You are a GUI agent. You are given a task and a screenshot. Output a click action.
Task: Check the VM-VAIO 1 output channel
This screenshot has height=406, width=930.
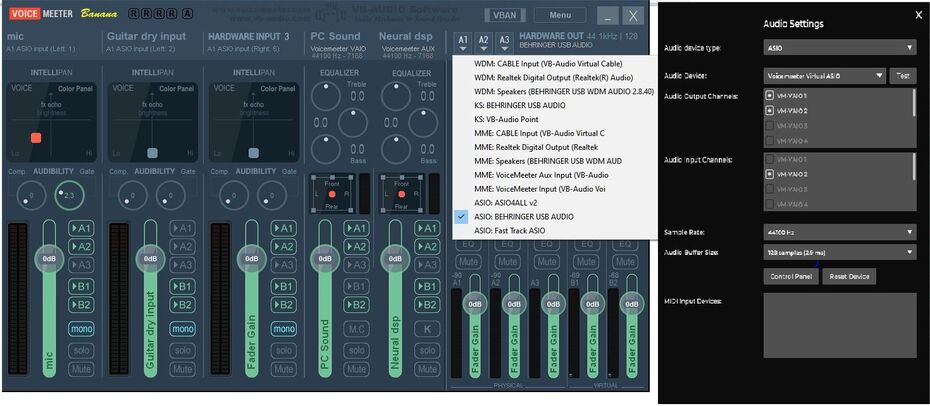770,96
